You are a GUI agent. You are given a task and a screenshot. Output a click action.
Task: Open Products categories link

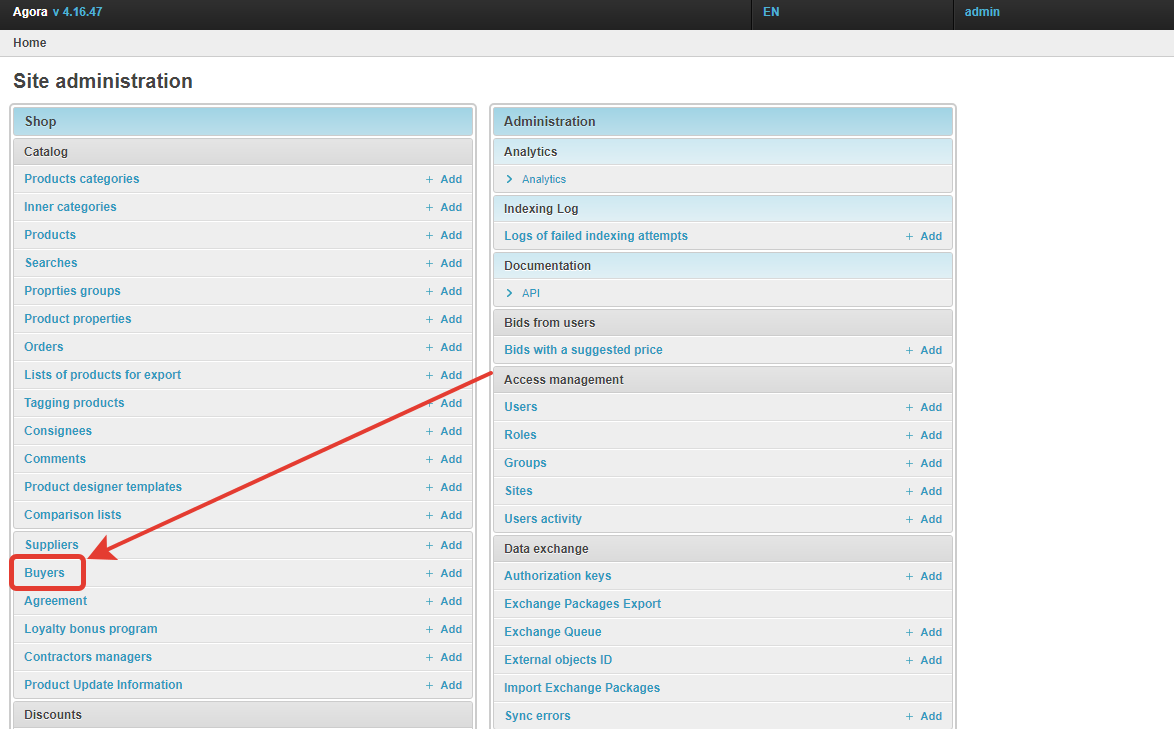[82, 179]
